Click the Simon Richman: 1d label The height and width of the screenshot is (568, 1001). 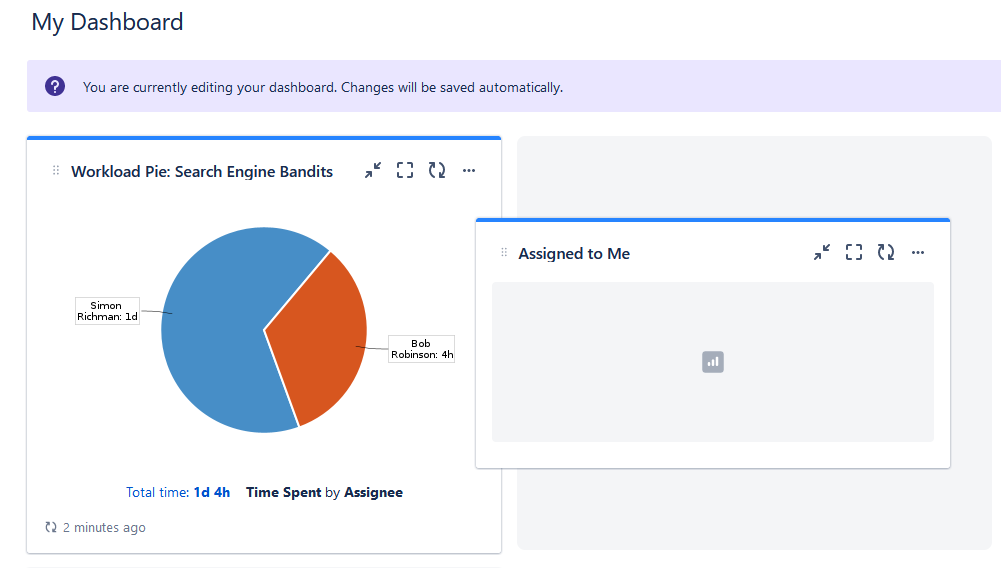pyautogui.click(x=107, y=311)
